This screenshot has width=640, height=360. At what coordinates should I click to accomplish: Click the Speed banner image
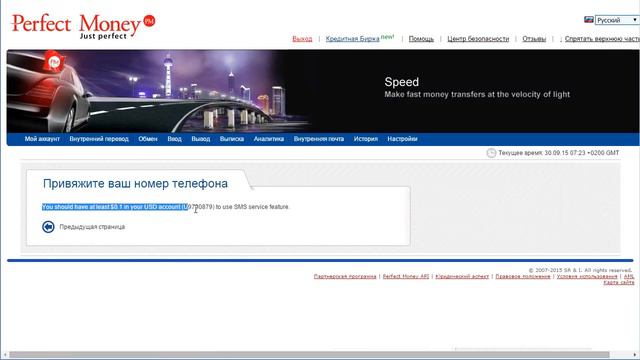(x=323, y=91)
